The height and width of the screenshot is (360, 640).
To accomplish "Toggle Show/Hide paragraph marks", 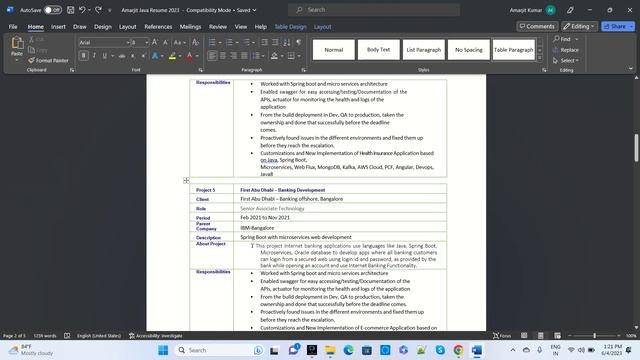I will click(x=298, y=42).
